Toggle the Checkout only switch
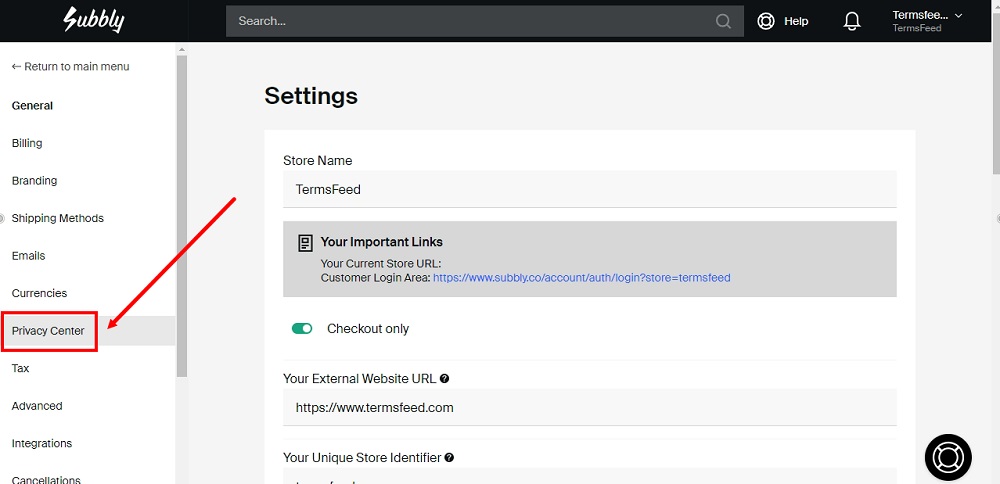The width and height of the screenshot is (1000, 484). tap(302, 328)
